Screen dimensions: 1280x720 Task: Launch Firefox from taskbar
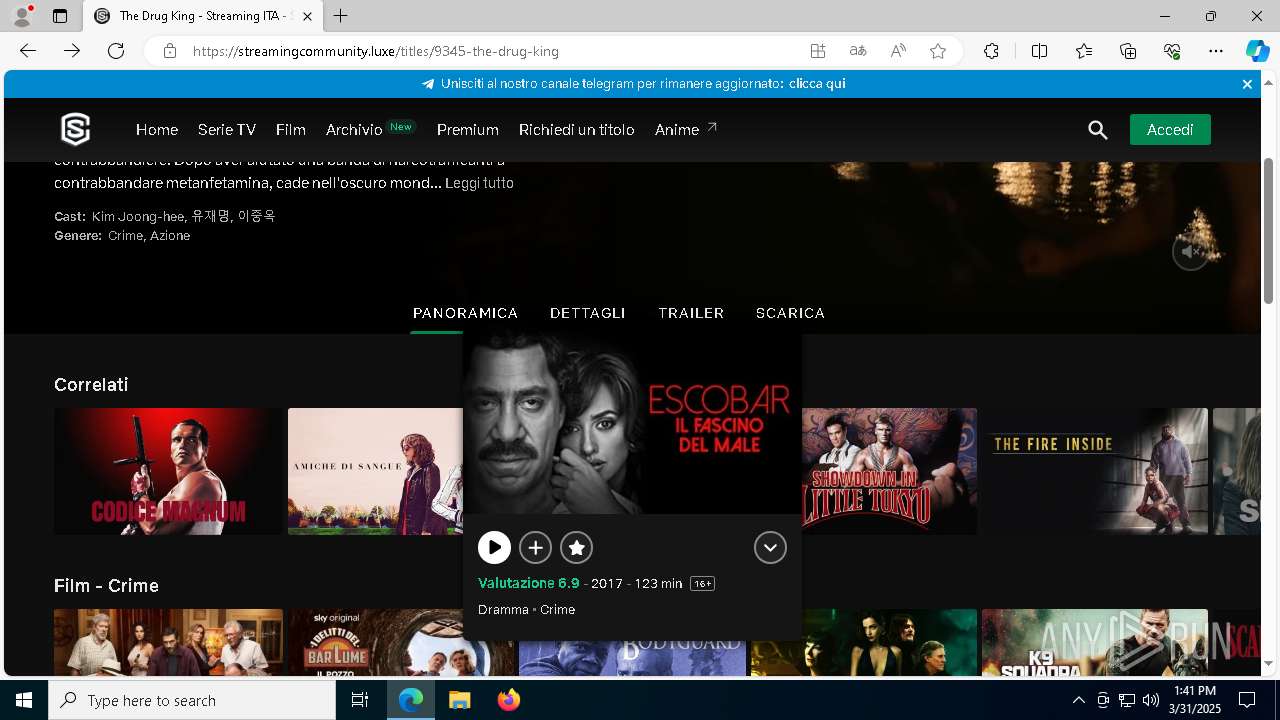(509, 700)
